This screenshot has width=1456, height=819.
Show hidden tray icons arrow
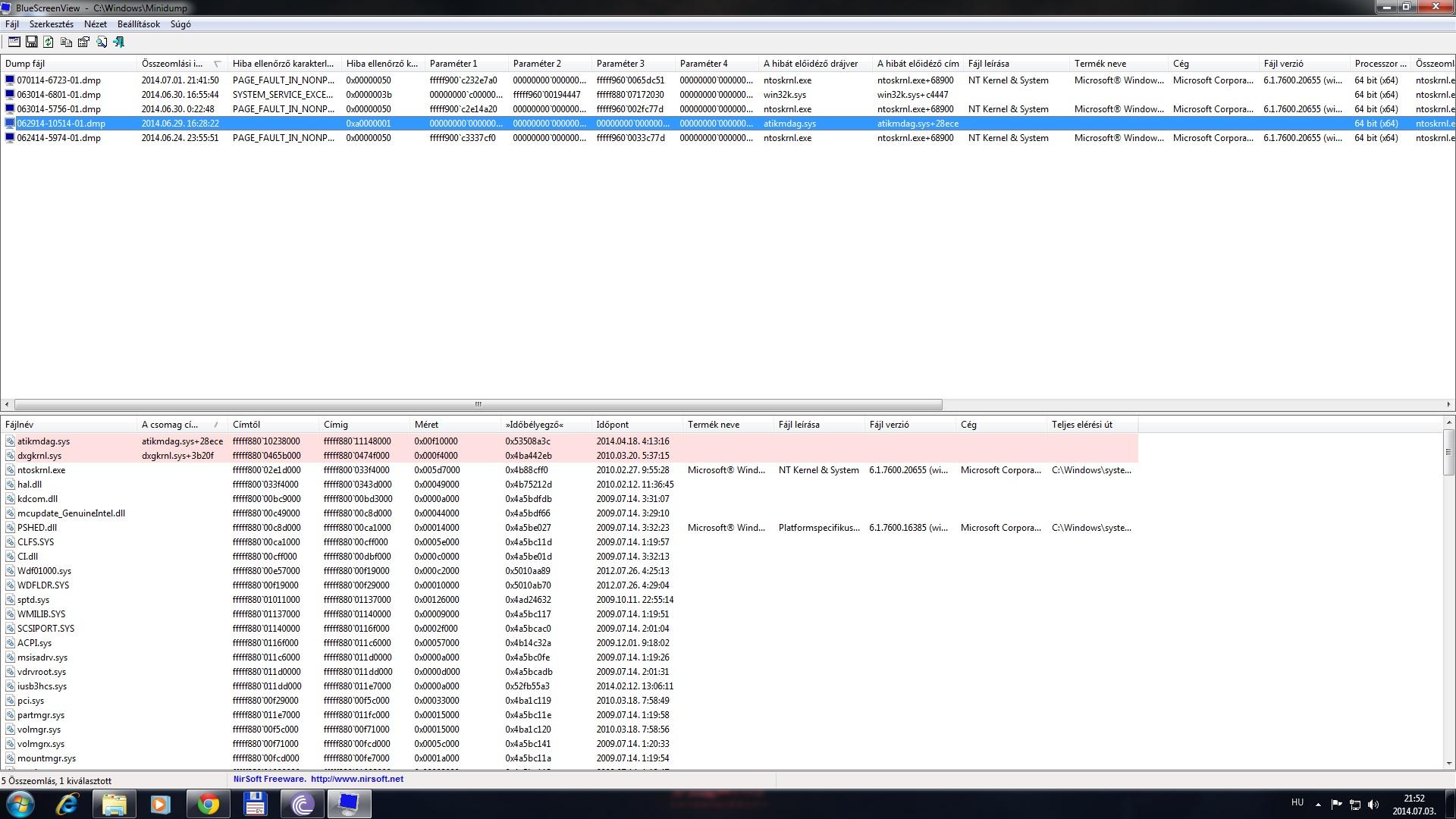[1318, 804]
